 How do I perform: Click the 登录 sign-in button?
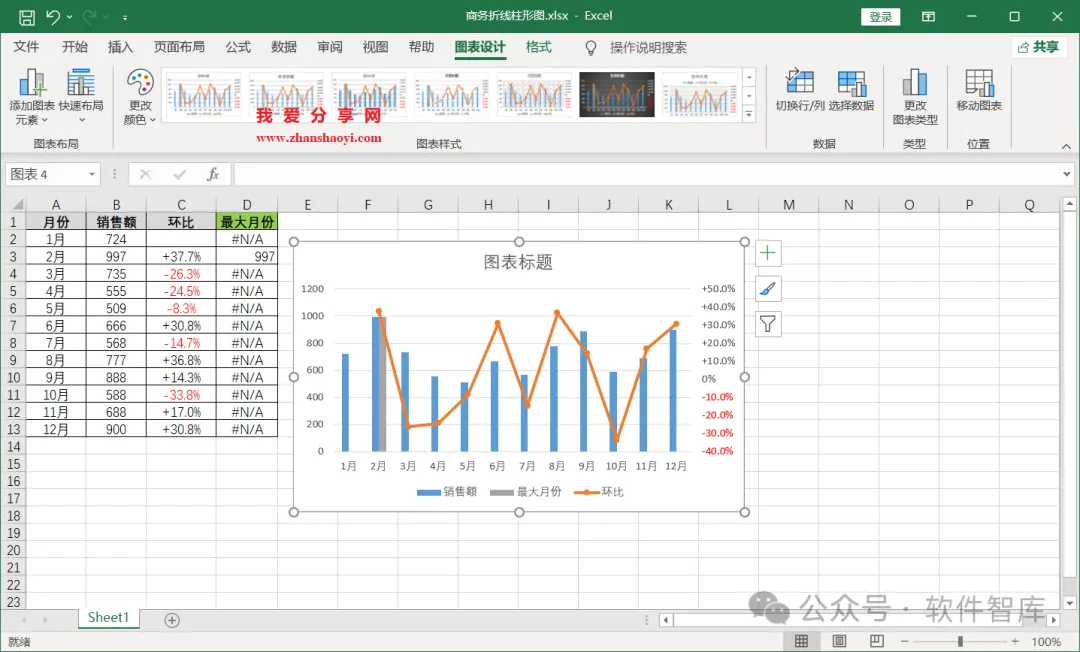(880, 17)
